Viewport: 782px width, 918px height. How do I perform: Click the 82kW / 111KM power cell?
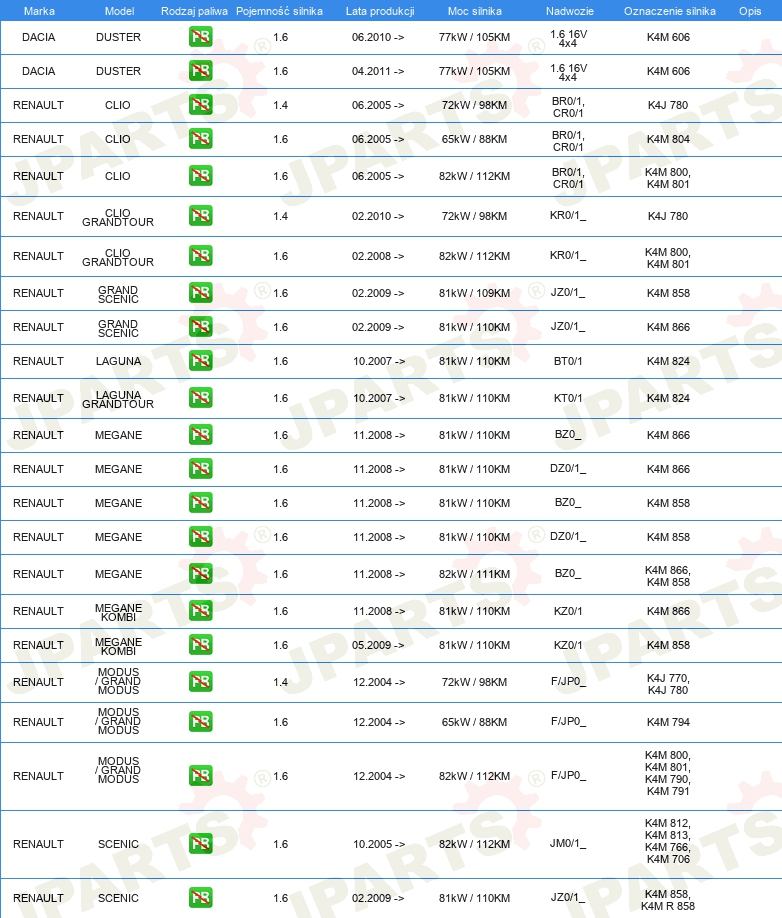coord(475,574)
